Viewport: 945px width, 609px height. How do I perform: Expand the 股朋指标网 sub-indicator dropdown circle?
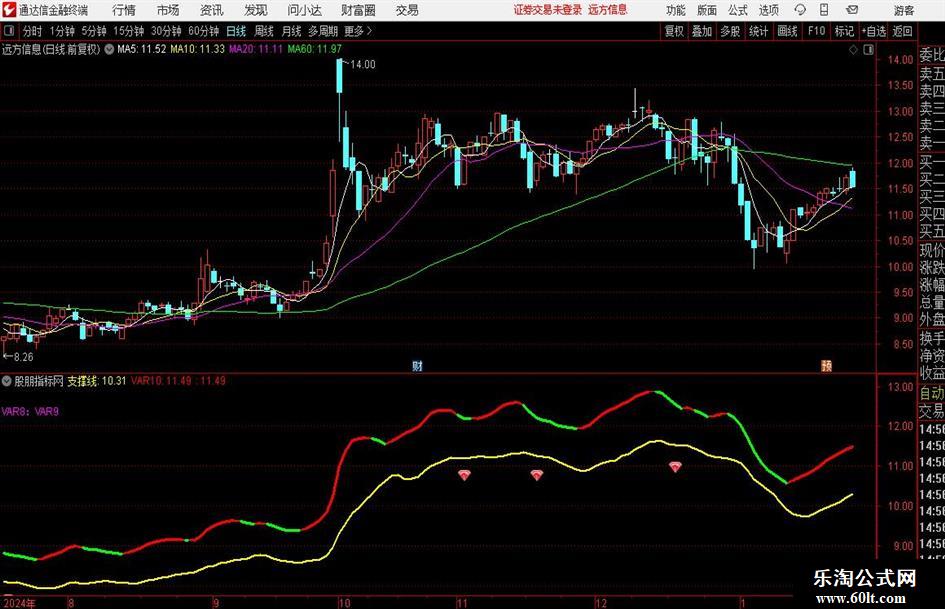pyautogui.click(x=7, y=380)
